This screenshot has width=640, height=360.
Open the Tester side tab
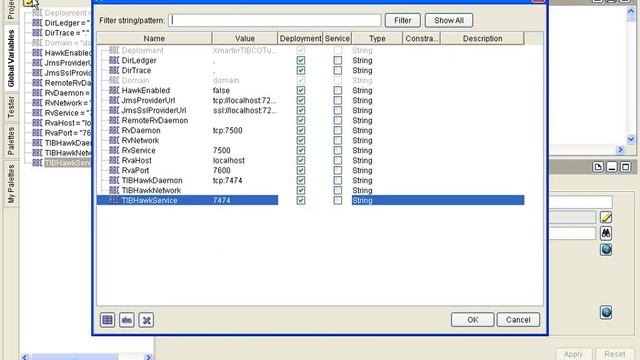11,107
